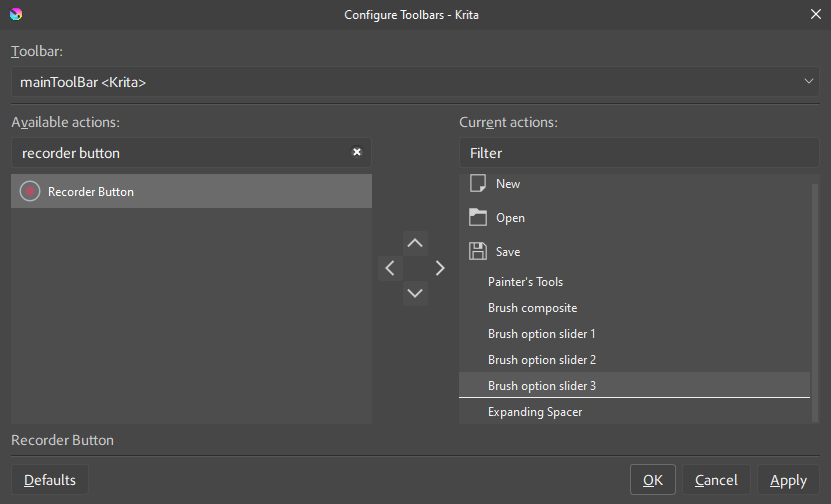
Task: Select Brush composite in current actions
Action: [x=532, y=308]
